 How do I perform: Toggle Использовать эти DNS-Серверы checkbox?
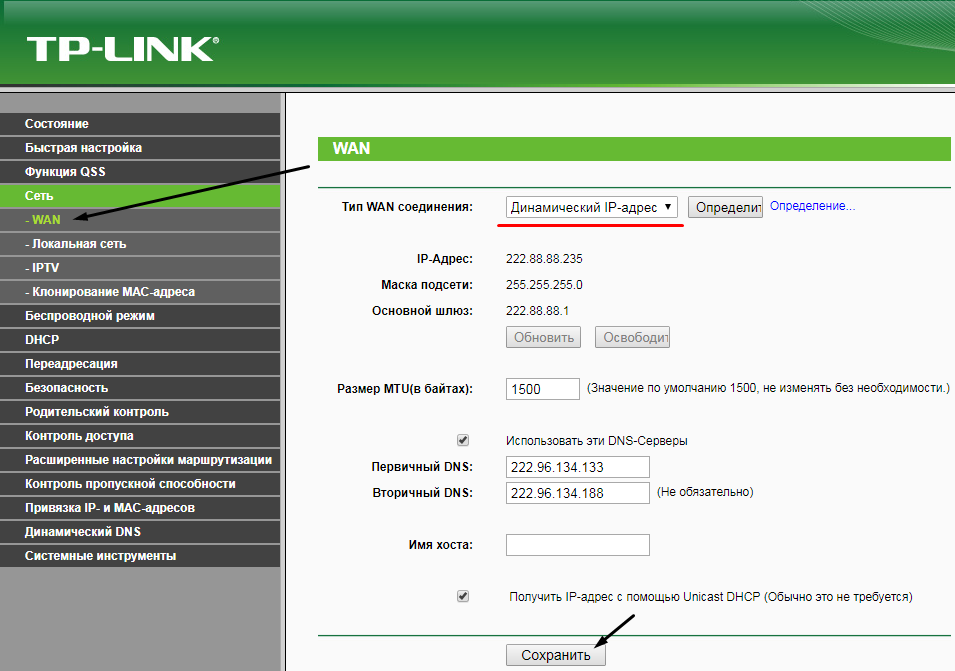click(x=463, y=440)
